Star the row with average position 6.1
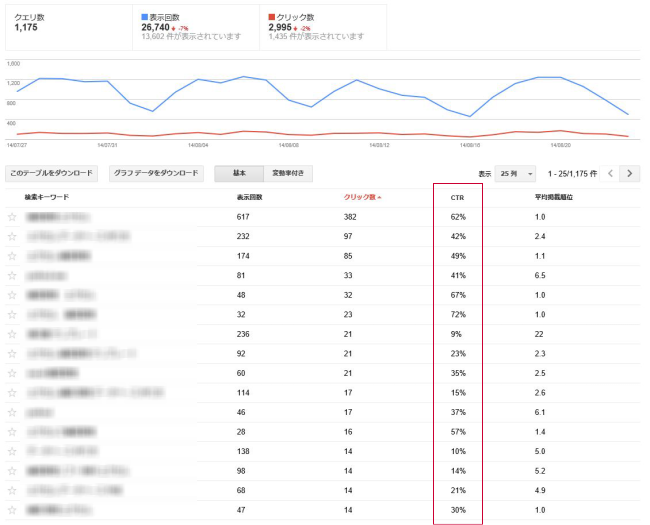Screen dimensions: 650x525 tap(12, 411)
